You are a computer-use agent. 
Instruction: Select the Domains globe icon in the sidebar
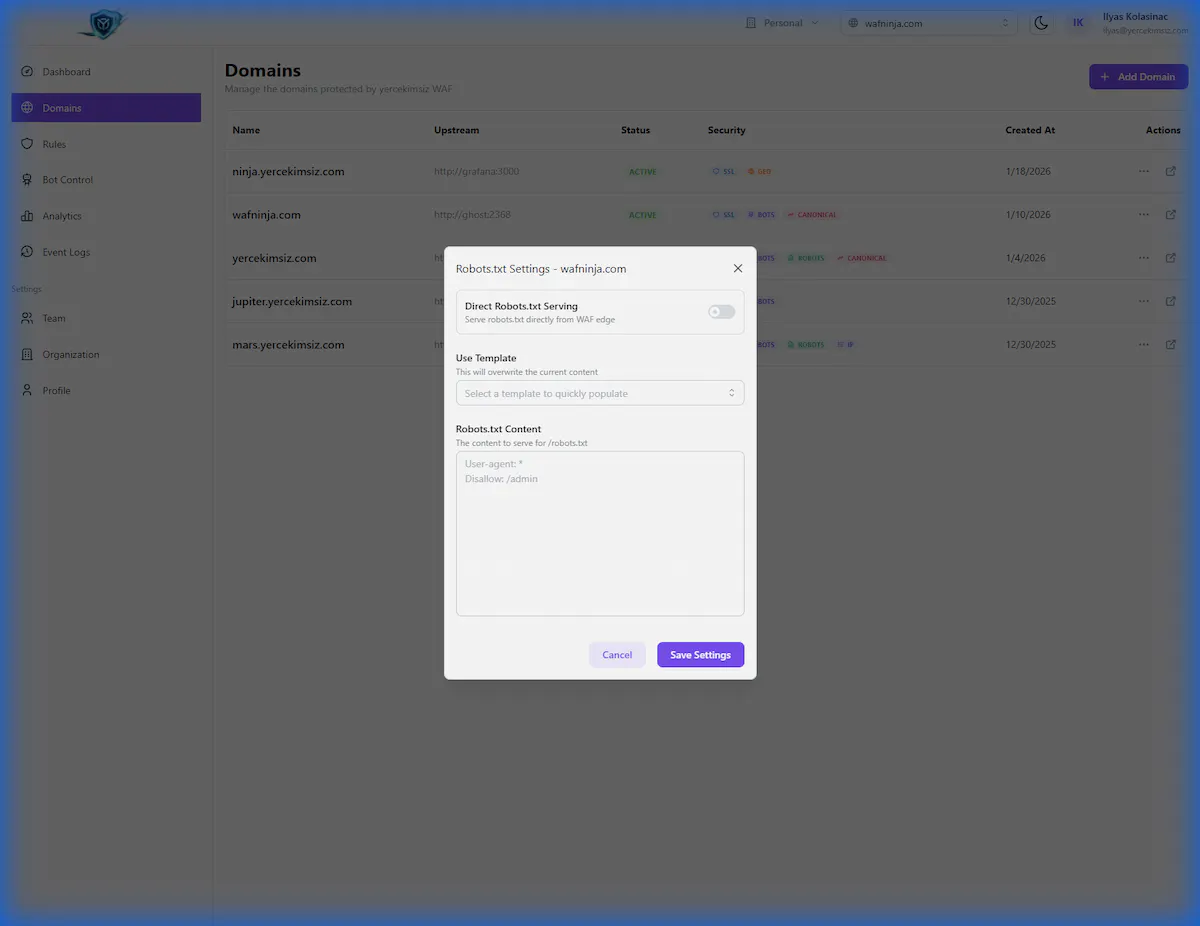27,108
